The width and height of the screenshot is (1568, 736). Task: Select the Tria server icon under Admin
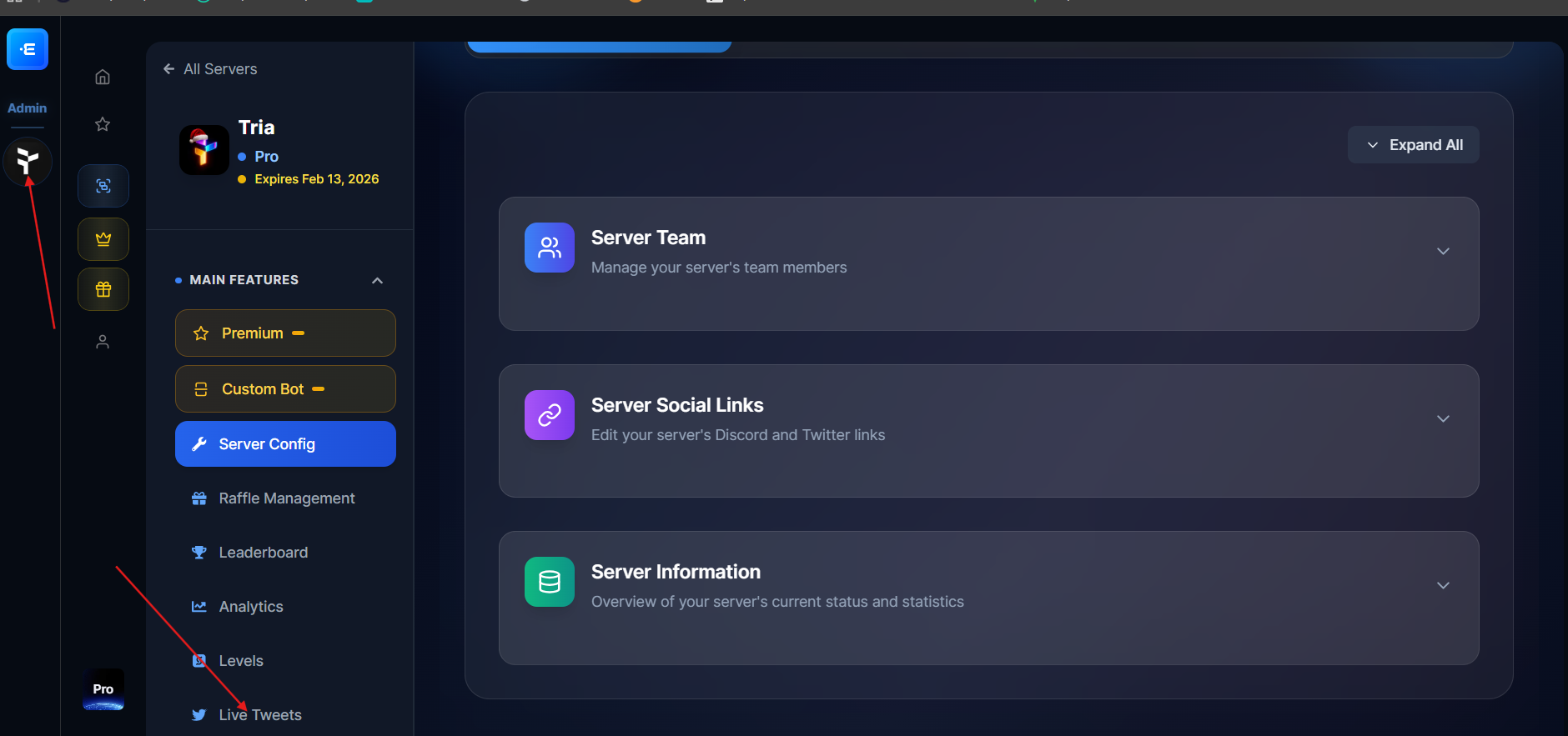tap(28, 161)
